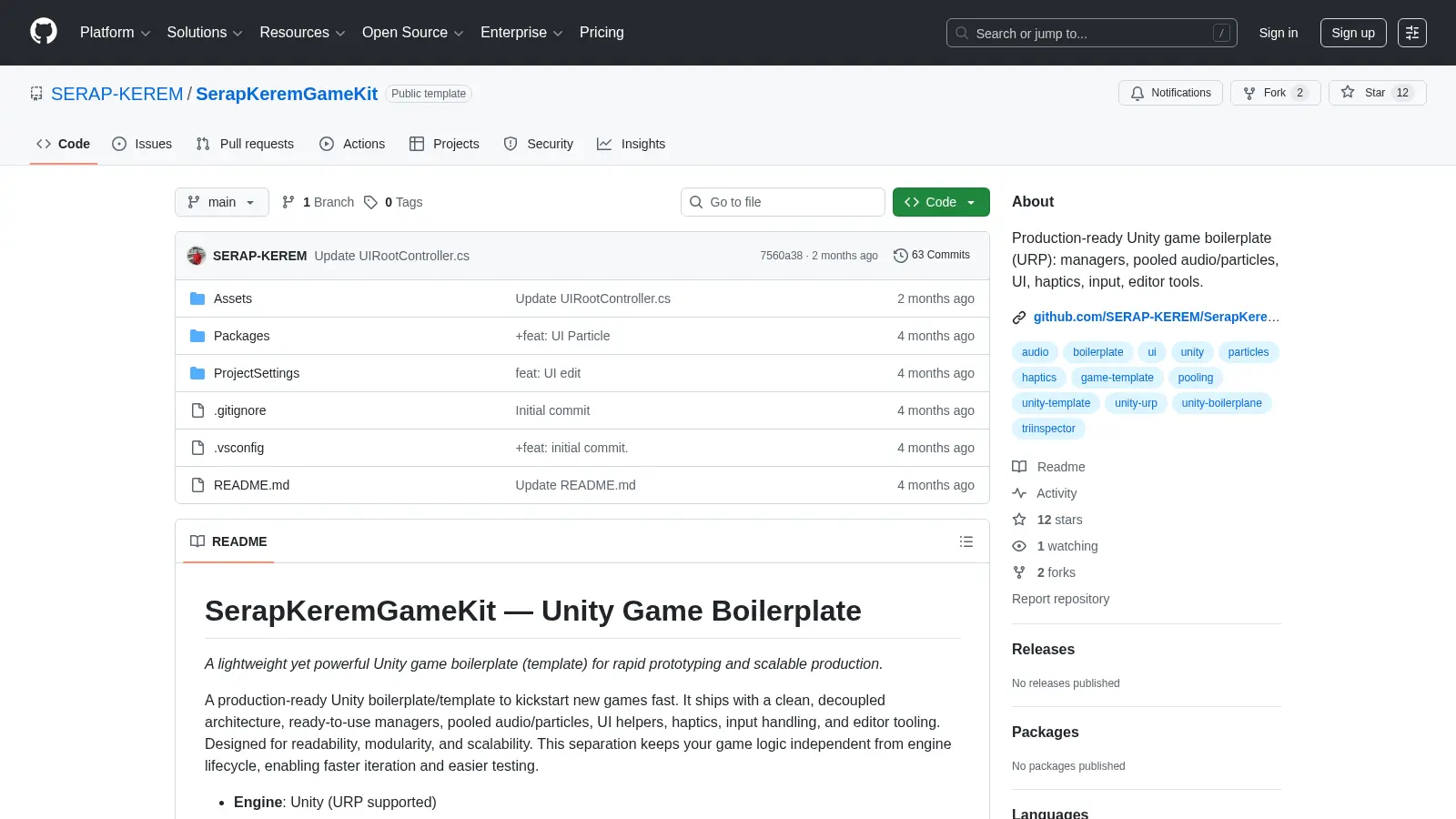Click the Pricing link
This screenshot has height=819, width=1456.
tap(602, 33)
